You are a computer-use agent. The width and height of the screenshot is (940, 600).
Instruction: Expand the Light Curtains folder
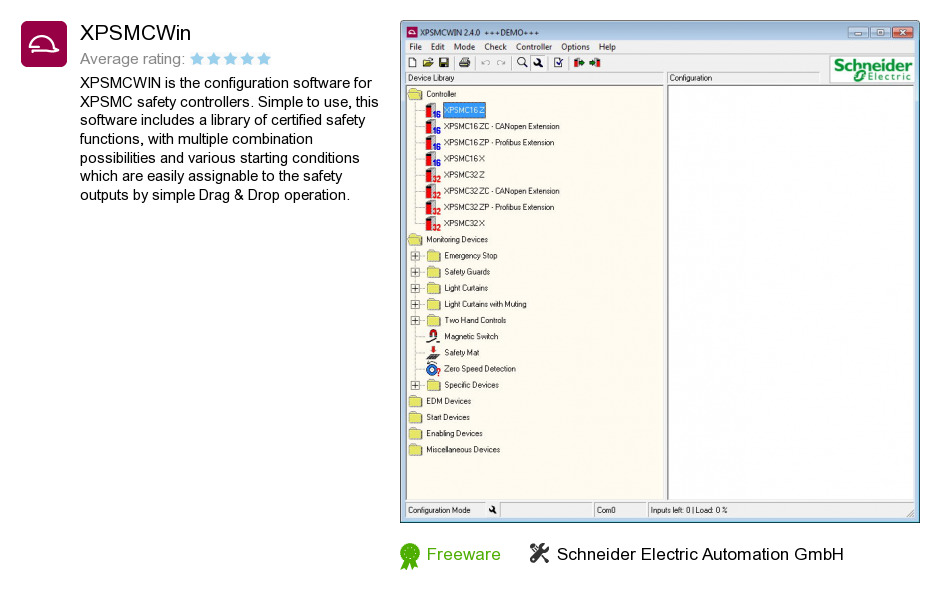pyautogui.click(x=415, y=288)
